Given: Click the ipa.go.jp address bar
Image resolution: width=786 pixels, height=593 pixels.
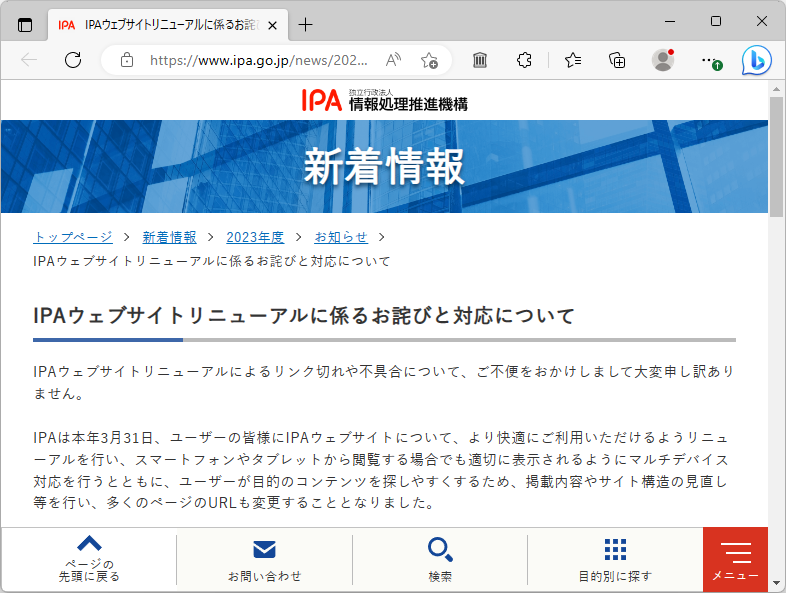Looking at the screenshot, I should 259,60.
